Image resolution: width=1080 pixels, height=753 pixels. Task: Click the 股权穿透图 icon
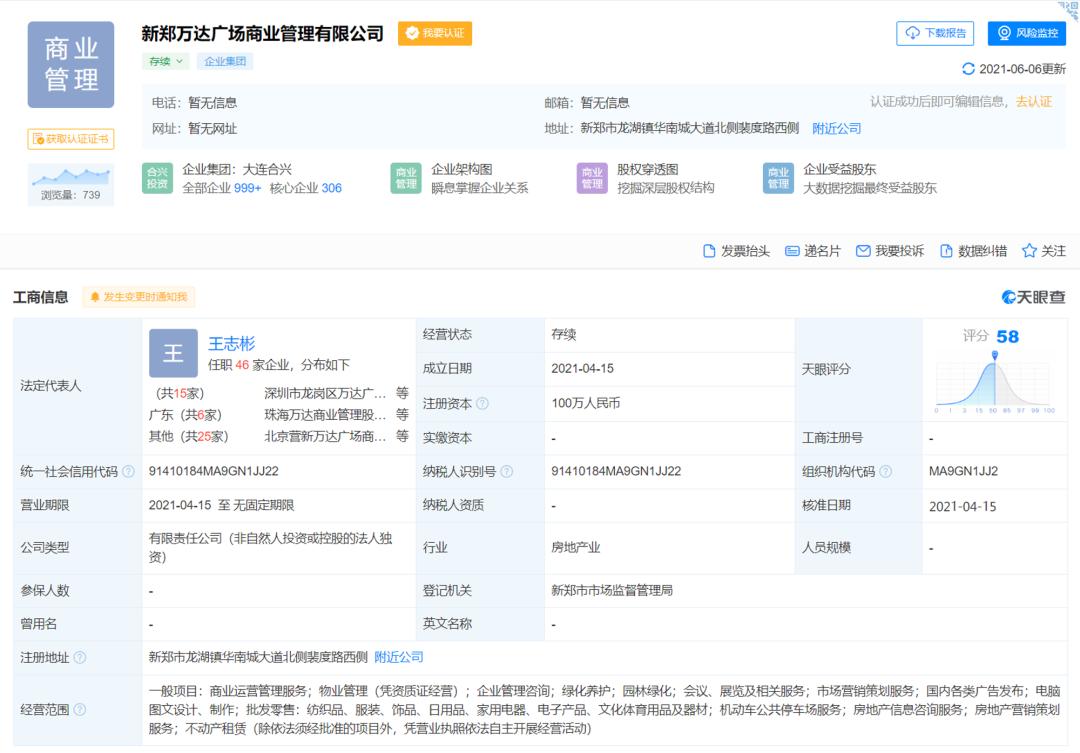coord(592,178)
